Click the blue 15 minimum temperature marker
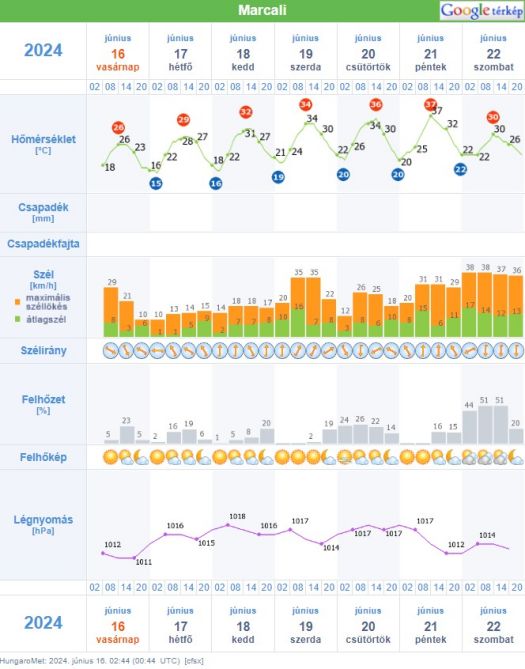This screenshot has width=525, height=669. (x=156, y=183)
